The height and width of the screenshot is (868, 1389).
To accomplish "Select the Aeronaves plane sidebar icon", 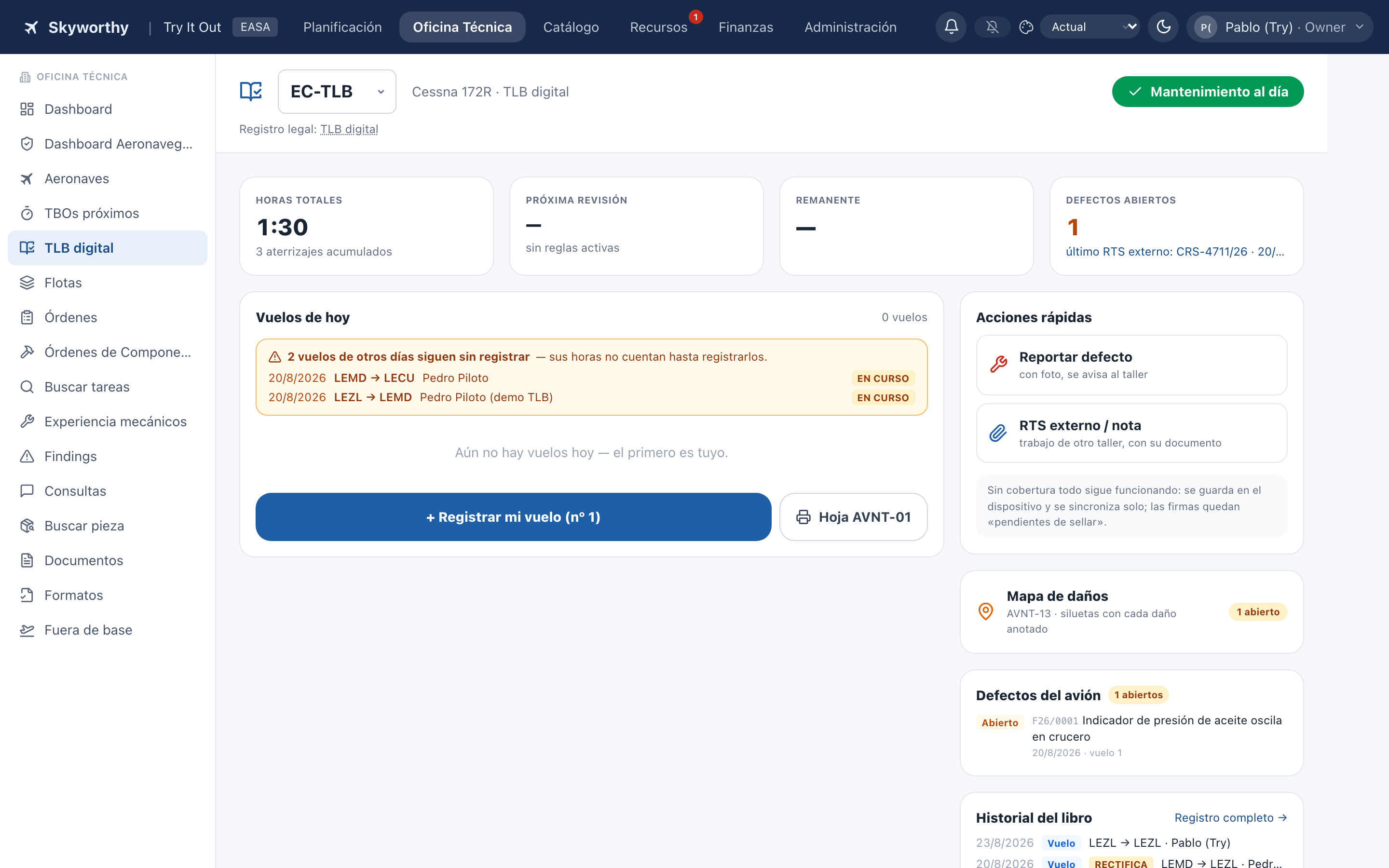I will pos(27,178).
